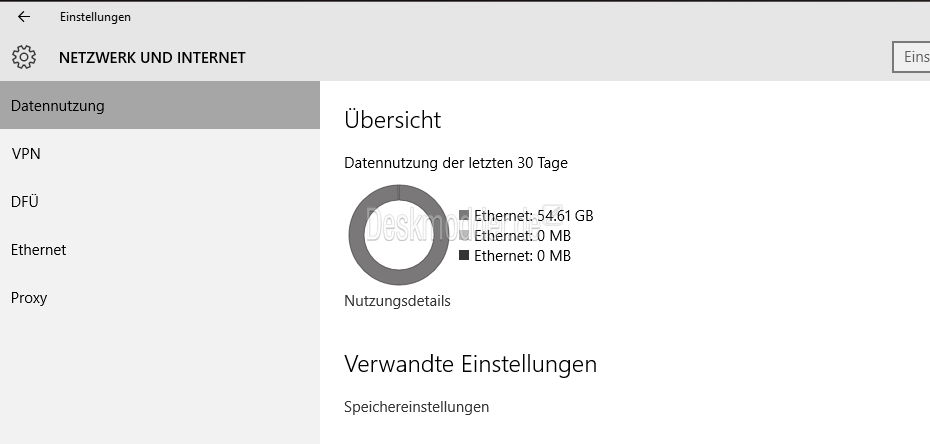Click the settings gear icon
930x444 pixels.
click(24, 58)
